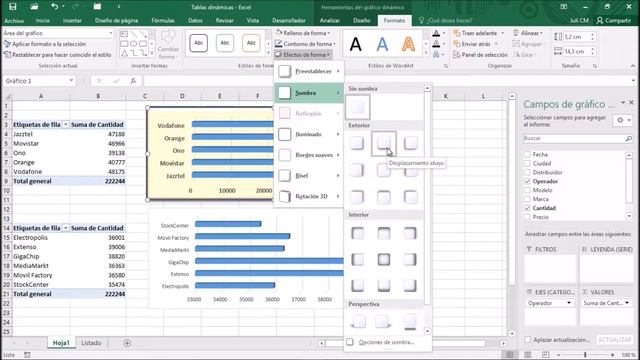Image resolution: width=640 pixels, height=360 pixels.
Task: Click the Traer adelante button
Action: (475, 33)
